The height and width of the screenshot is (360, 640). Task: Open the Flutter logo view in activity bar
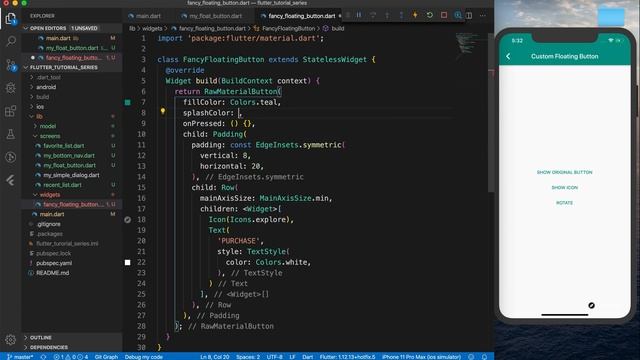tap(11, 180)
